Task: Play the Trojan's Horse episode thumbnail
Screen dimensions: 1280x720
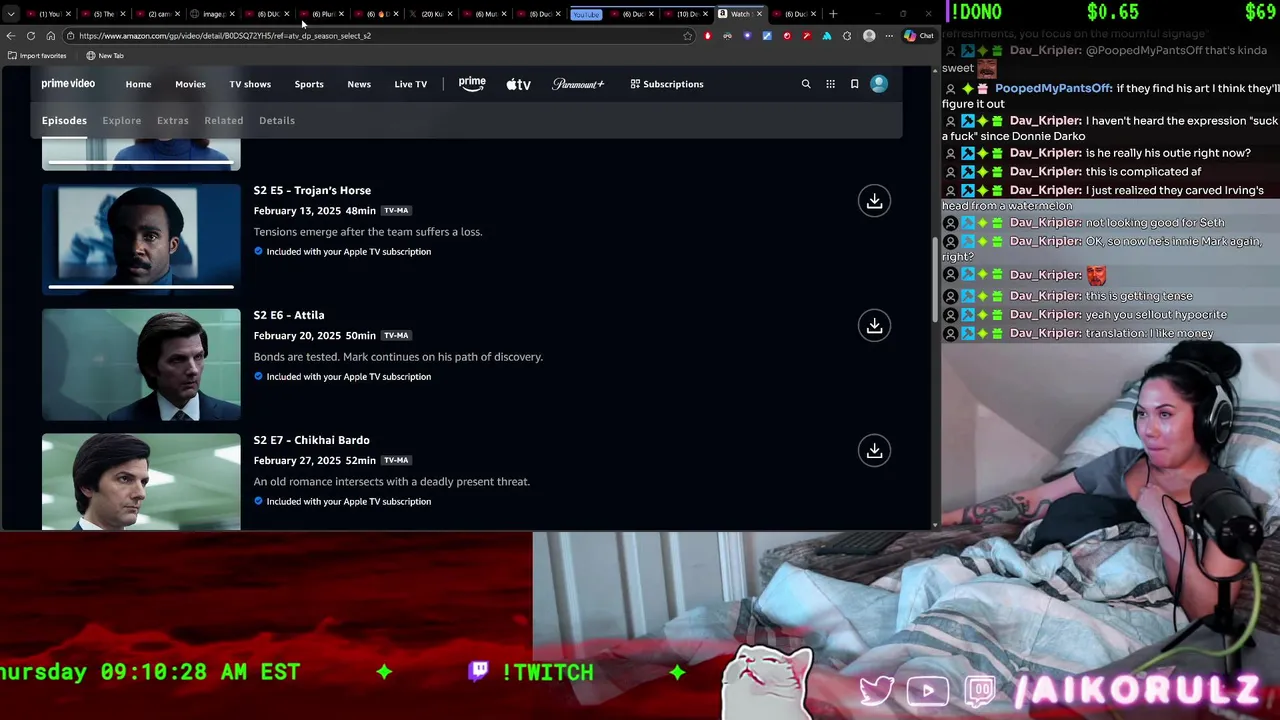Action: pyautogui.click(x=141, y=239)
